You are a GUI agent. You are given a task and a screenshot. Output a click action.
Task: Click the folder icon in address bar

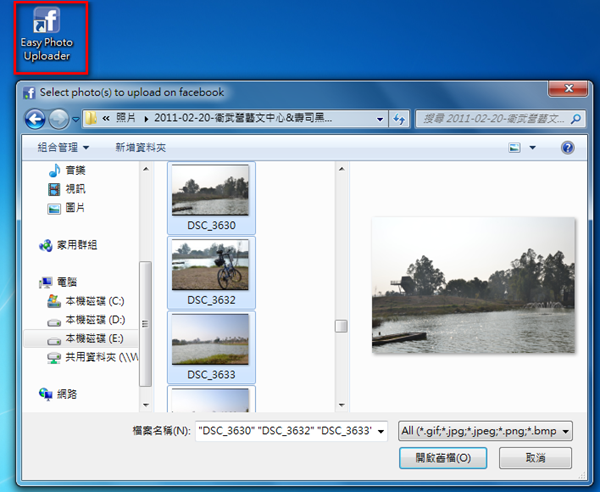pyautogui.click(x=91, y=118)
